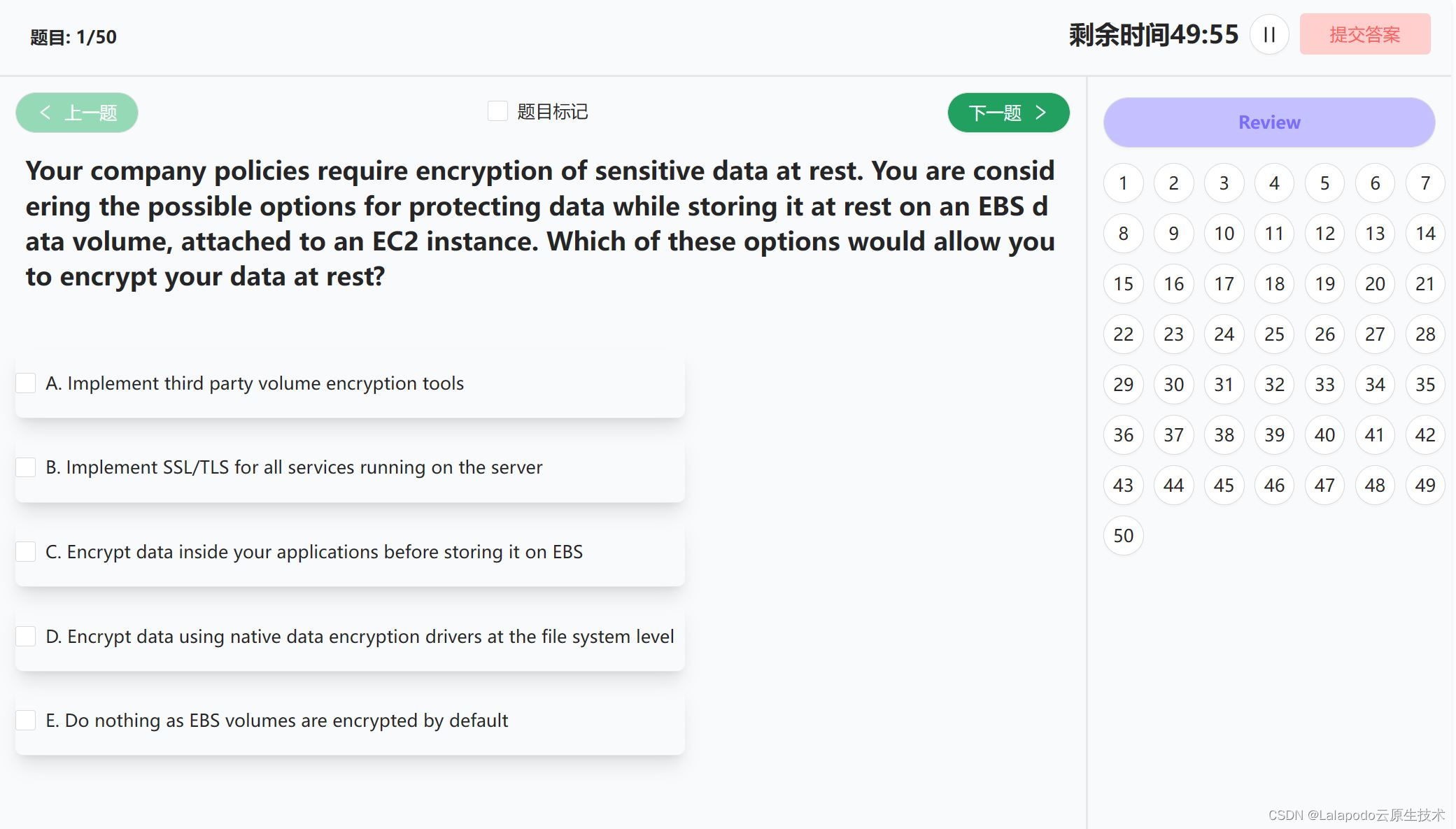Expand question 36 in review grid

(x=1123, y=434)
